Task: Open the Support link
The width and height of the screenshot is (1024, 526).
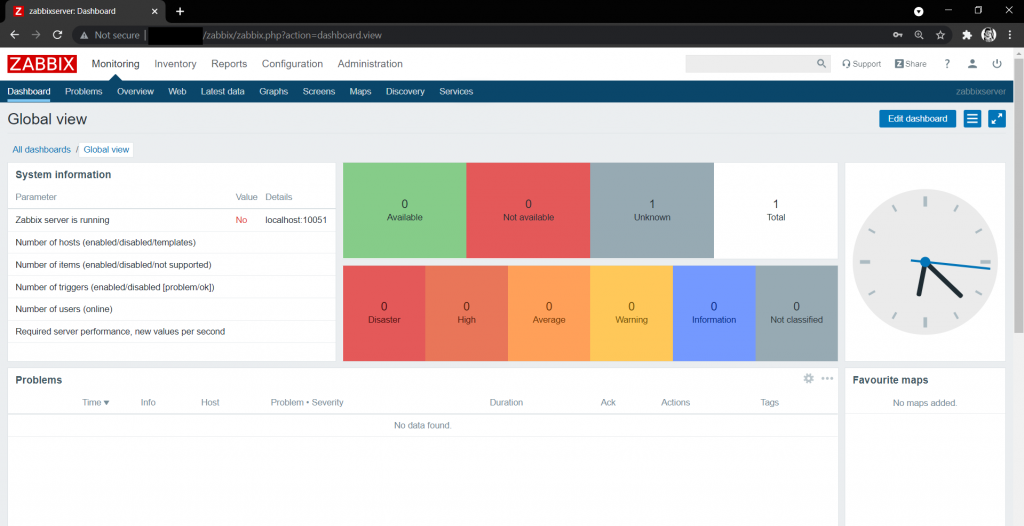Action: coord(861,64)
